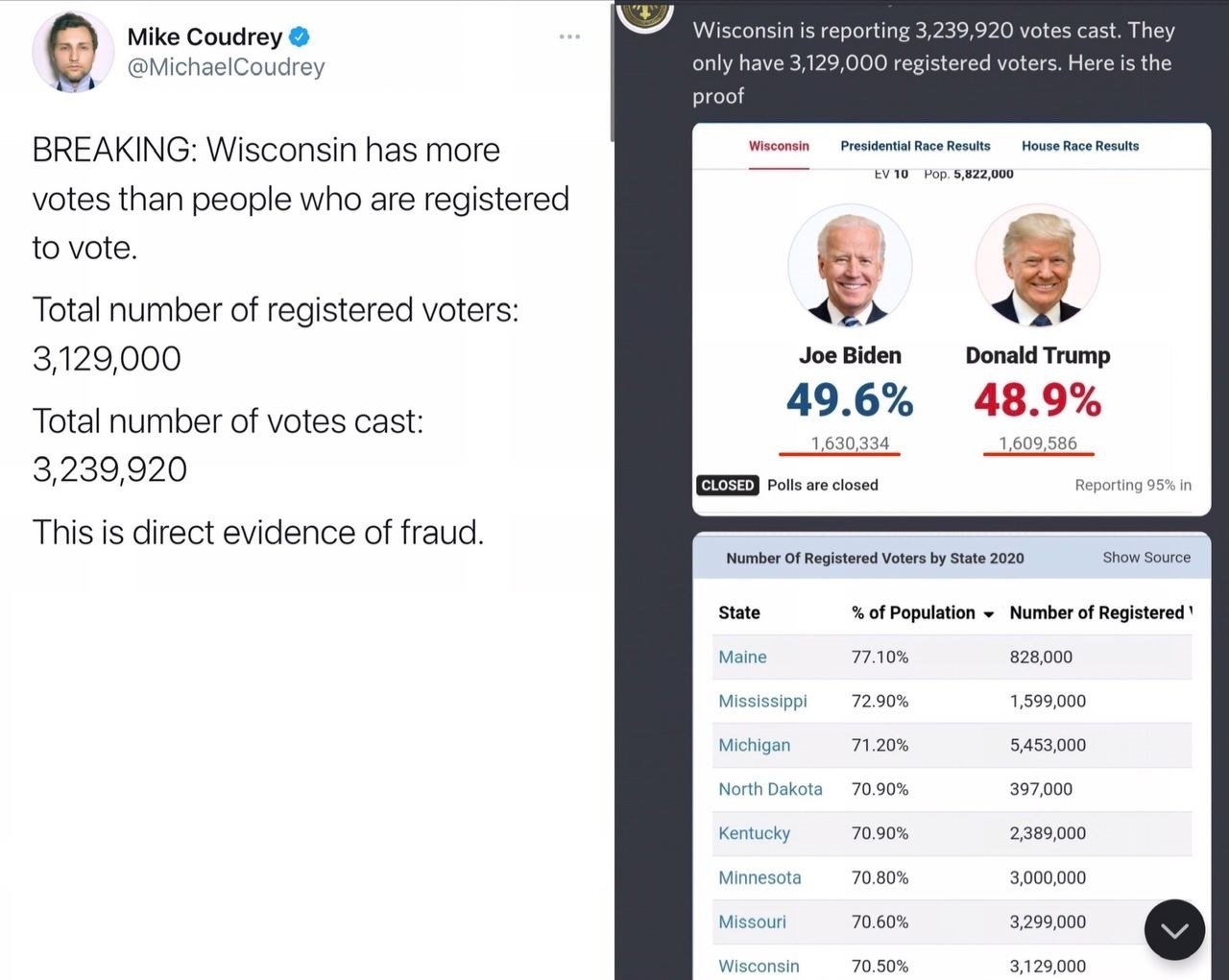Click the poster's avatar in dark panel
The image size is (1229, 980).
644,13
